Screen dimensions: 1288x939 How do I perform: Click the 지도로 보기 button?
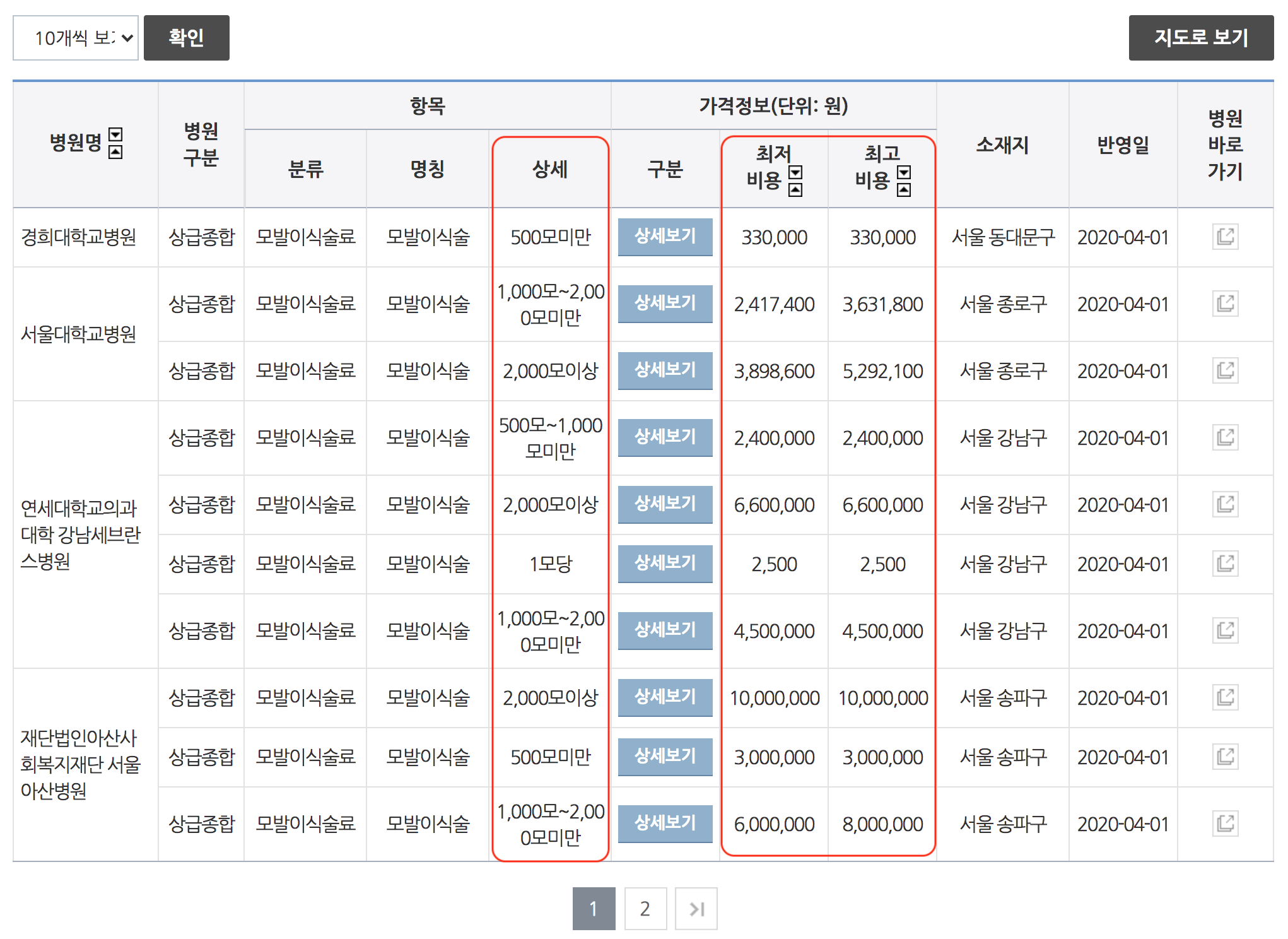click(x=1201, y=38)
